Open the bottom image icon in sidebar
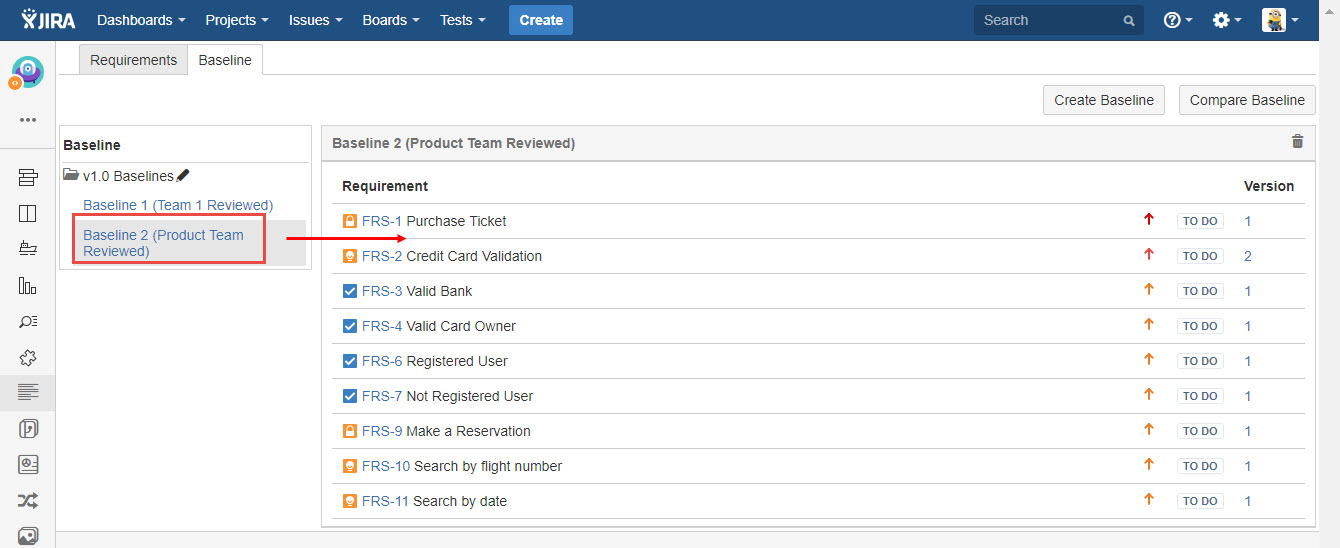The height and width of the screenshot is (548, 1340). point(28,536)
